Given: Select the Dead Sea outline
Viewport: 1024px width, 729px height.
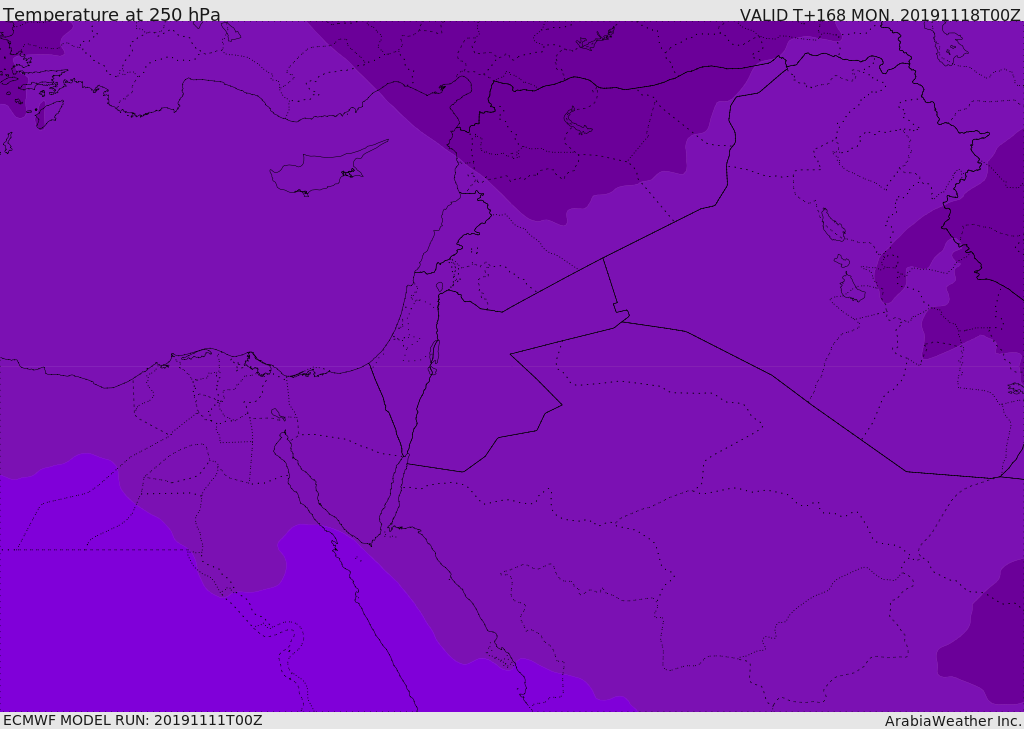Looking at the screenshot, I should pyautogui.click(x=434, y=354).
